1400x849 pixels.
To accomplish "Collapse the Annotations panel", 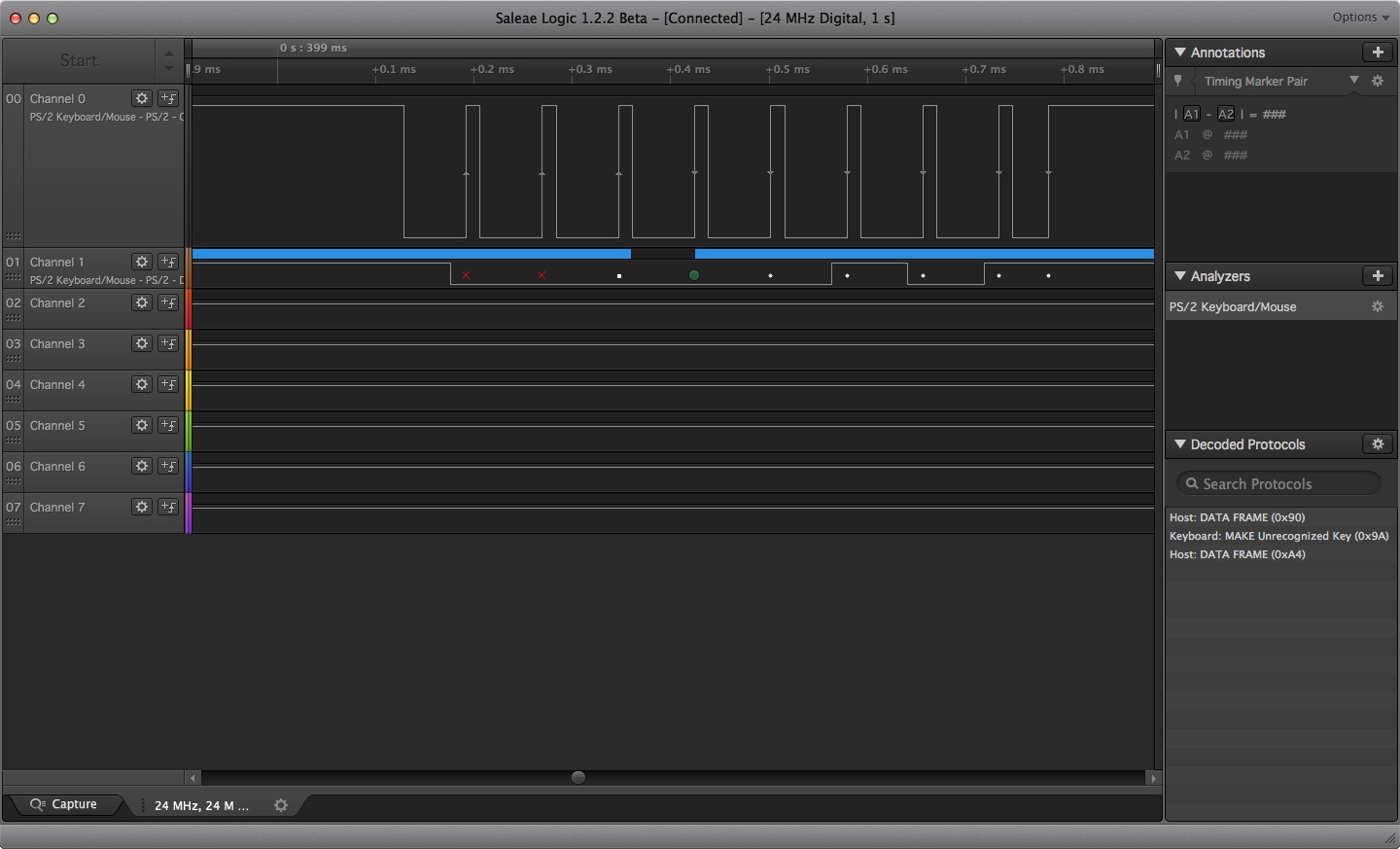I will coord(1180,53).
